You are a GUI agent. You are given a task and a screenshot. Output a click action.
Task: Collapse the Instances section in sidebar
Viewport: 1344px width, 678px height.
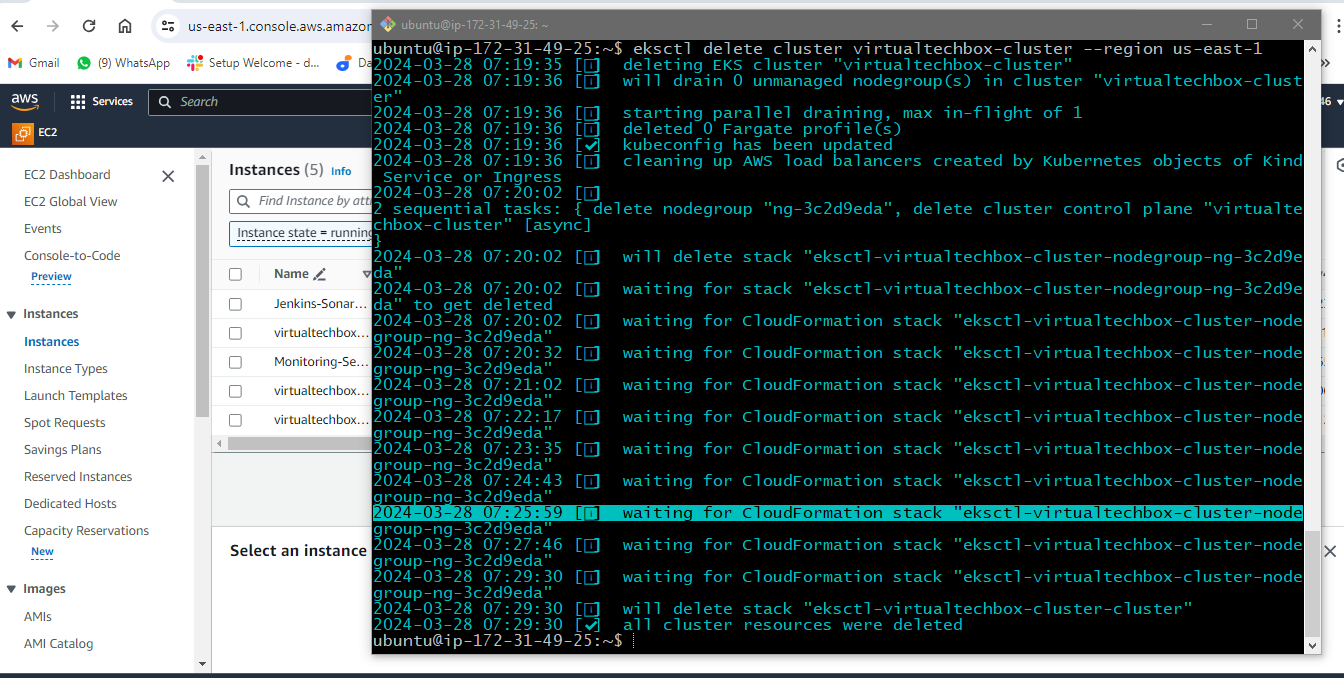tap(12, 314)
